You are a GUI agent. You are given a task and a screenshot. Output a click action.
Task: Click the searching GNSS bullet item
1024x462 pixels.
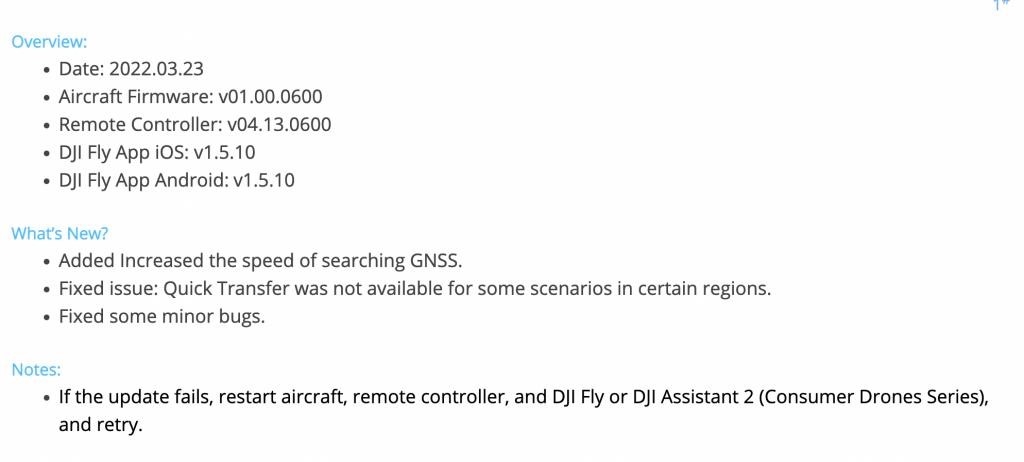click(x=261, y=261)
